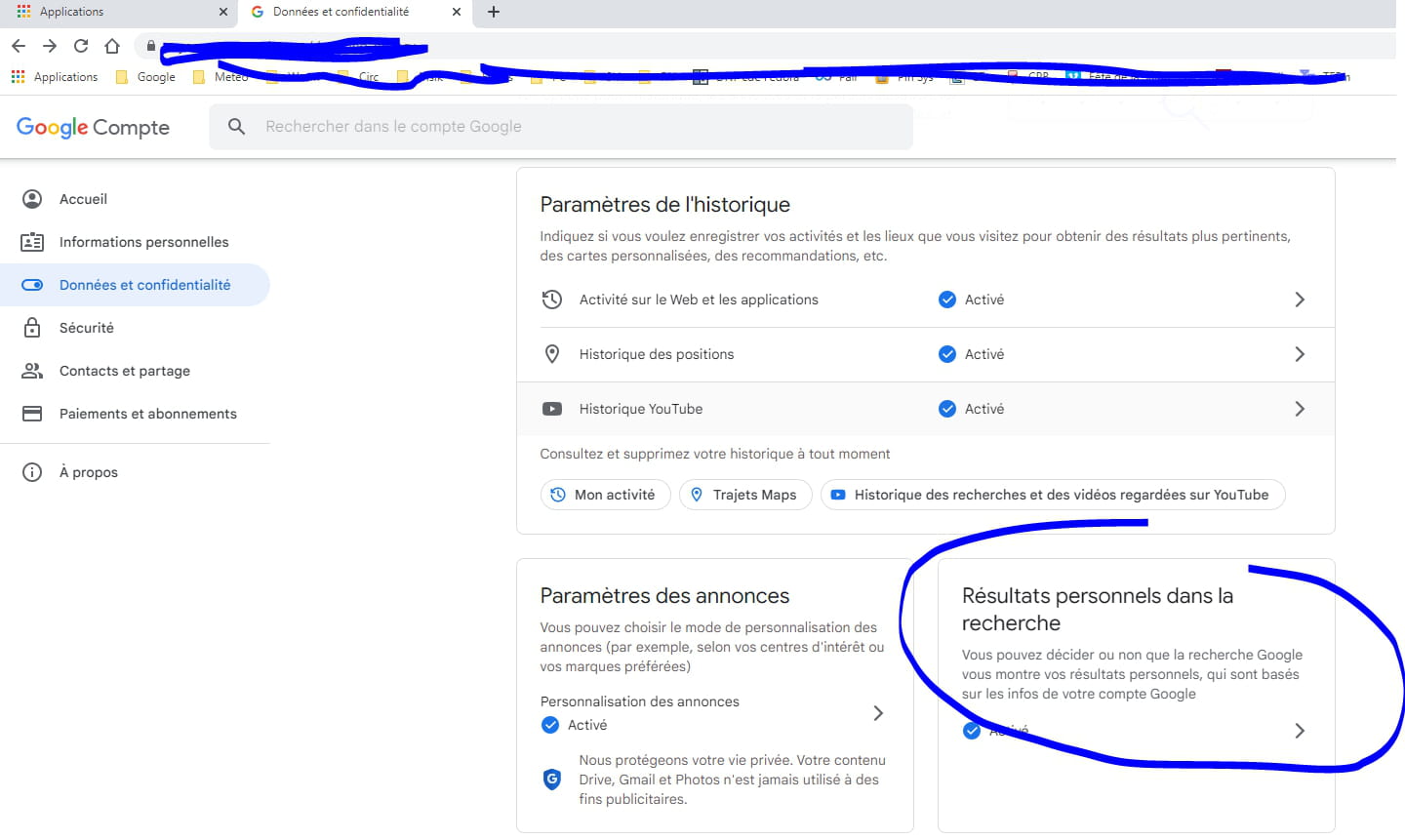The width and height of the screenshot is (1405, 840).
Task: Open À propos in the sidebar
Action: 135,472
